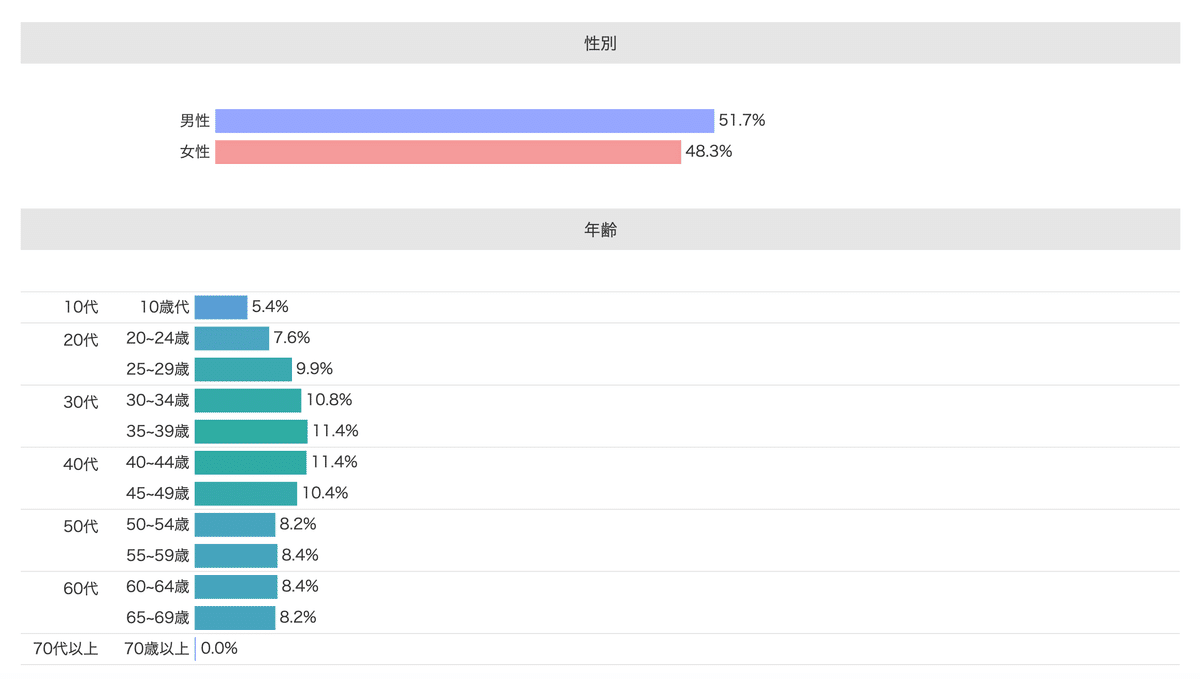Select the 30代 group label

pos(81,402)
